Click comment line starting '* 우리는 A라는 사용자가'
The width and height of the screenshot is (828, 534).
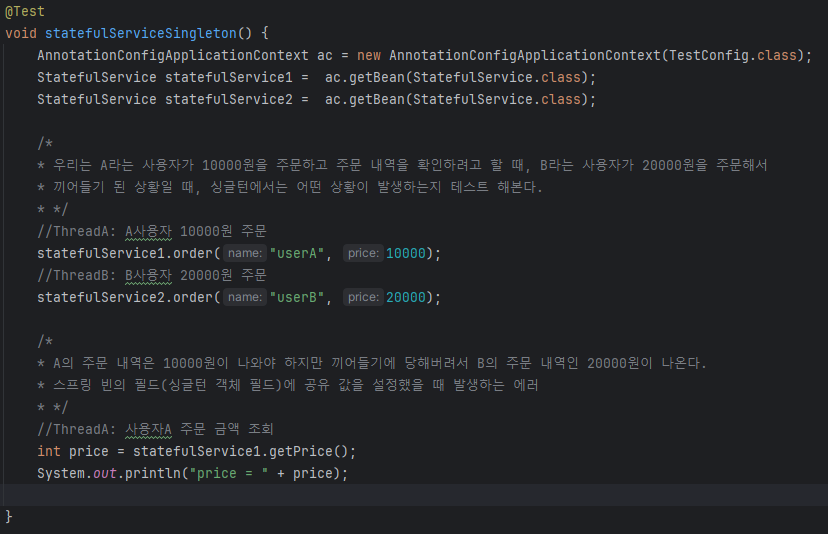click(402, 165)
